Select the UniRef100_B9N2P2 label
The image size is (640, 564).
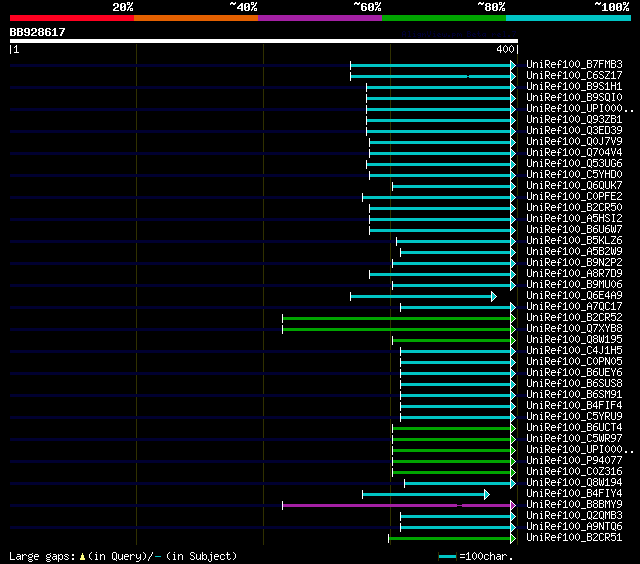pos(574,263)
